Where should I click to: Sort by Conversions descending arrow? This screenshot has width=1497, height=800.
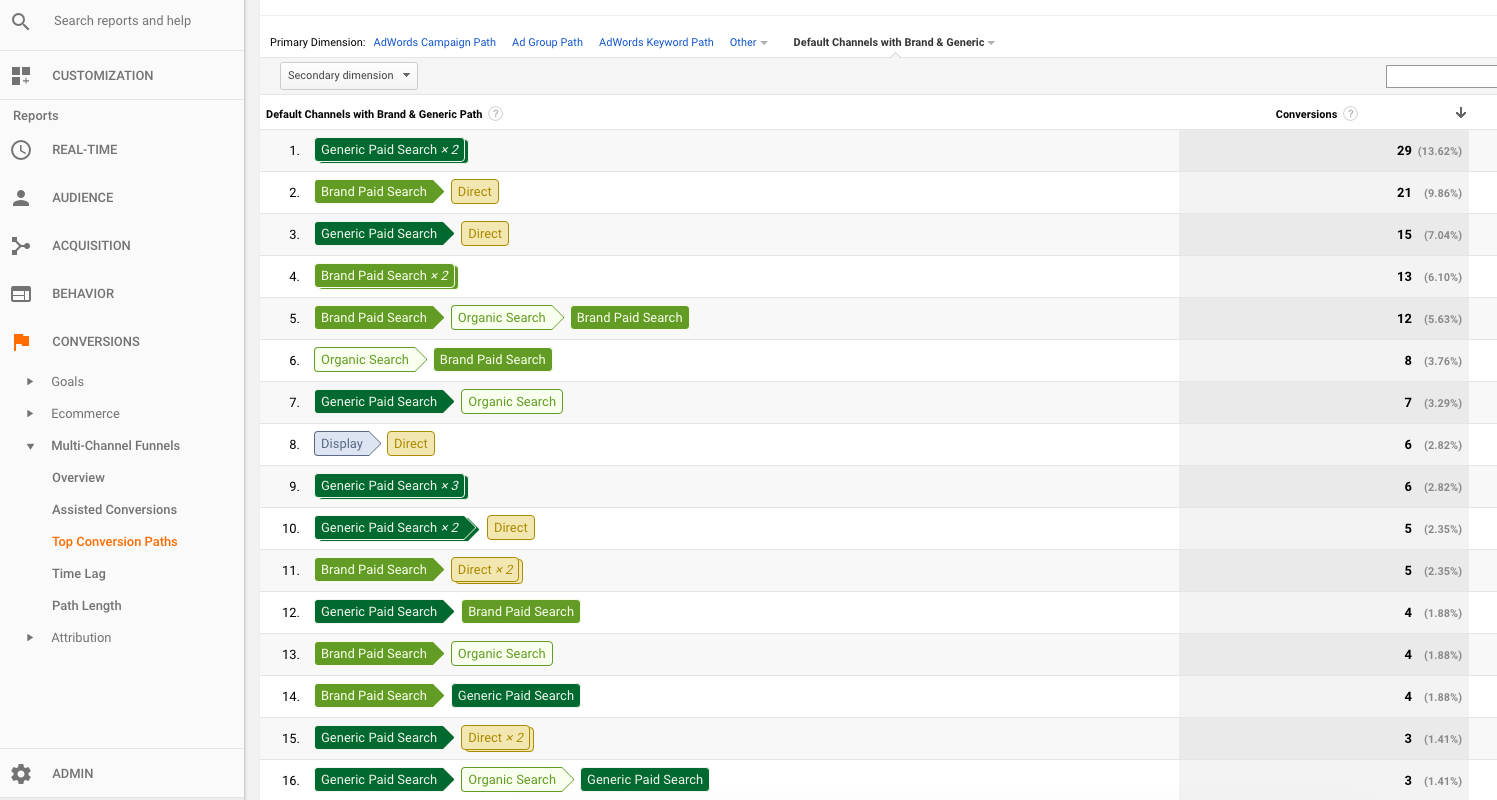[x=1460, y=113]
